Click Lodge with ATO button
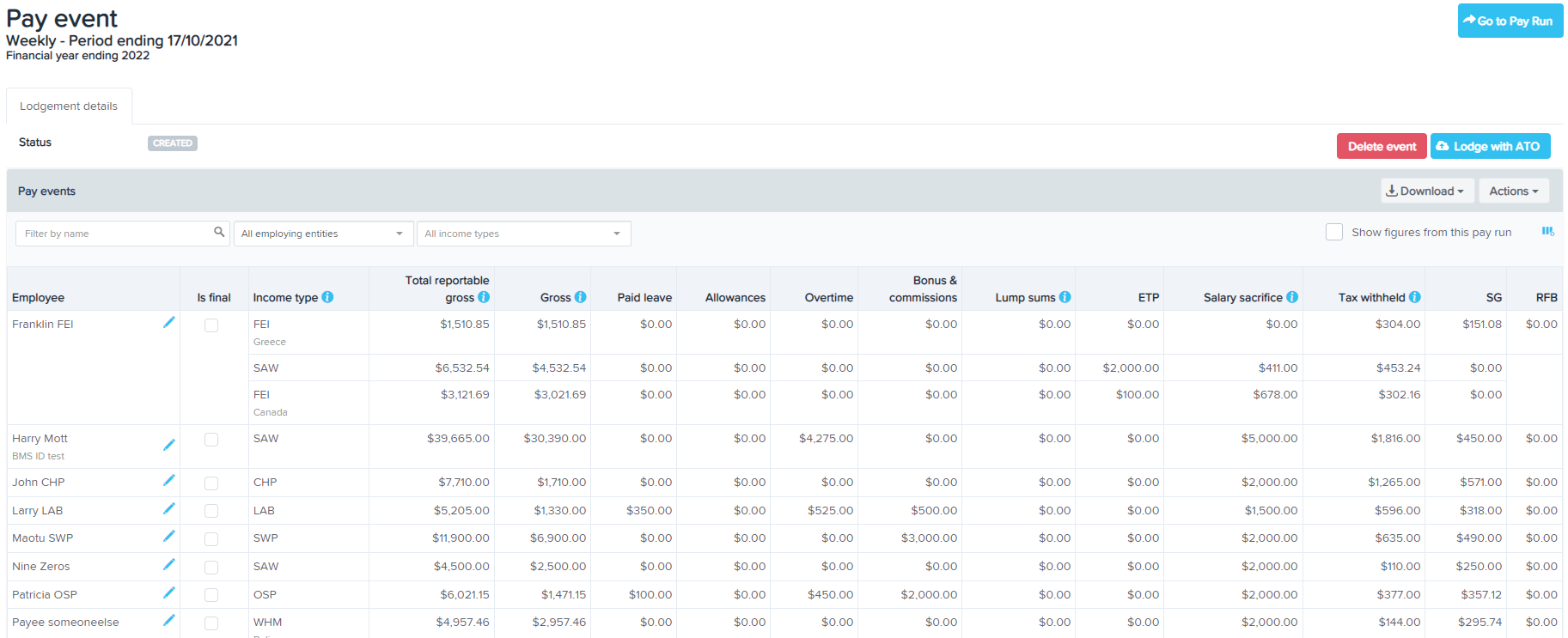 pyautogui.click(x=1489, y=147)
